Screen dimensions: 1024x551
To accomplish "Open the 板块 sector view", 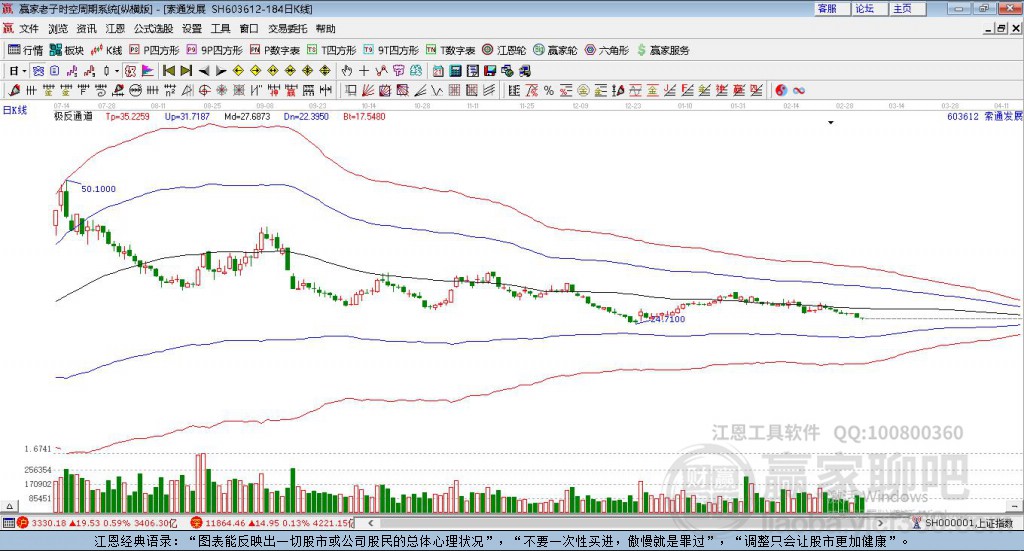I will [x=67, y=50].
